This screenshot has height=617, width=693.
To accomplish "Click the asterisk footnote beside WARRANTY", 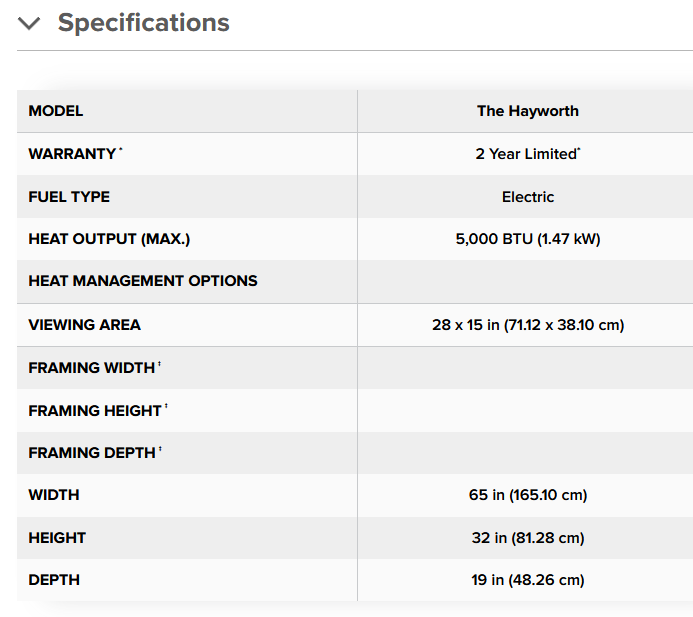I will coord(121,151).
